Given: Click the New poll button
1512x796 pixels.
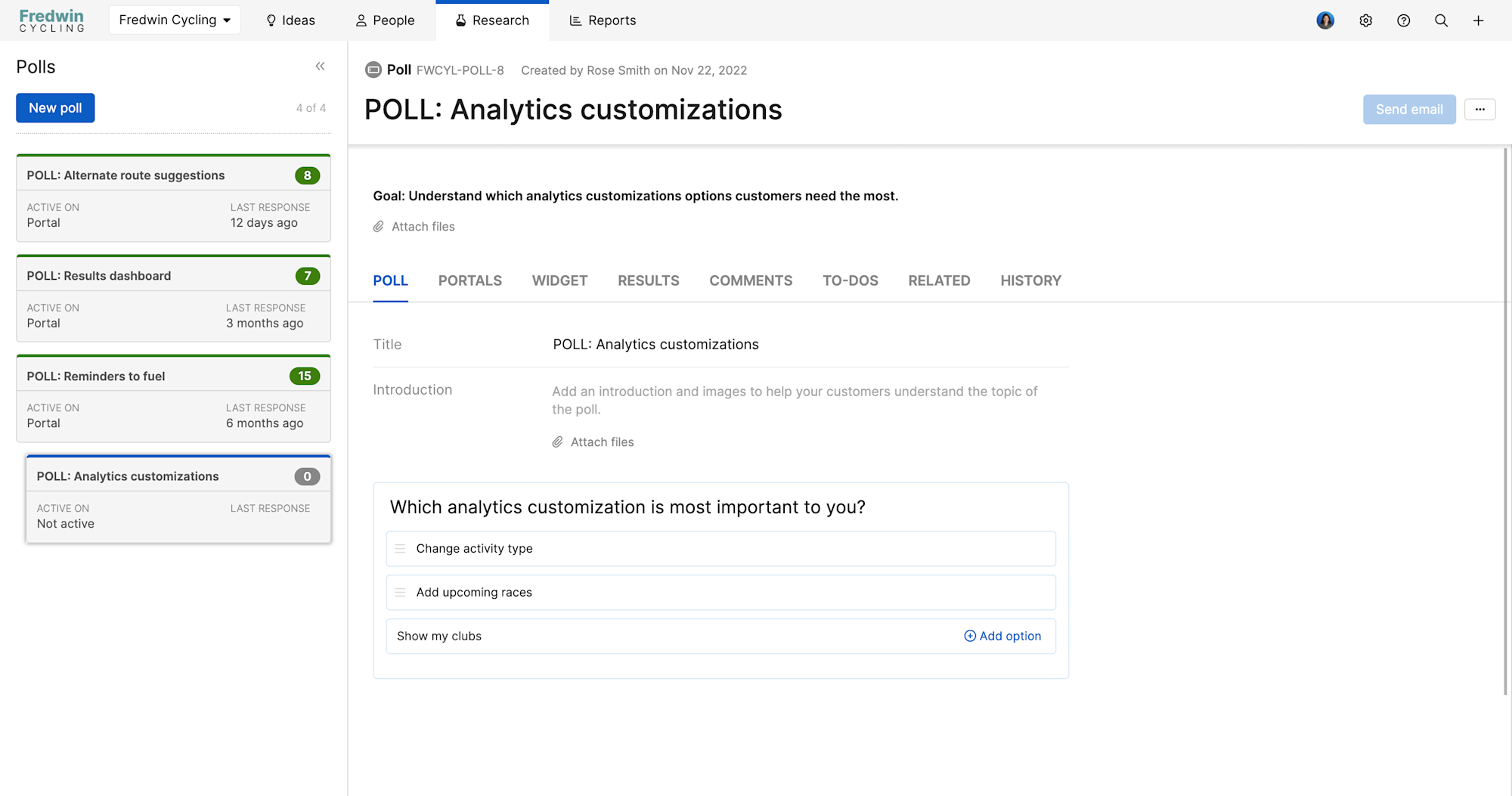Looking at the screenshot, I should click(55, 108).
